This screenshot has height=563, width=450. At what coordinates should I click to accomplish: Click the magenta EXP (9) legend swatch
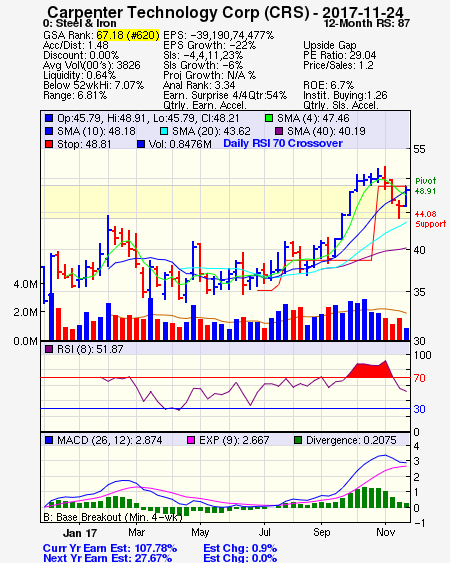click(191, 440)
